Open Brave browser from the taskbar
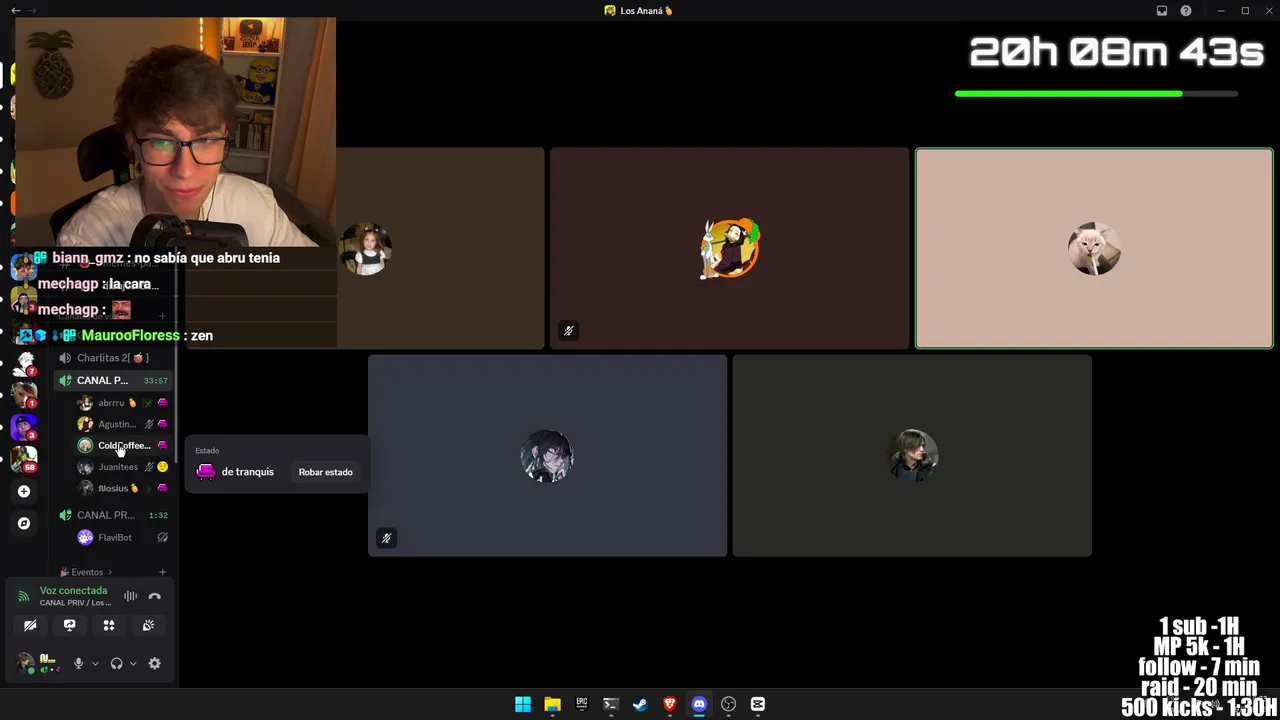 (670, 704)
